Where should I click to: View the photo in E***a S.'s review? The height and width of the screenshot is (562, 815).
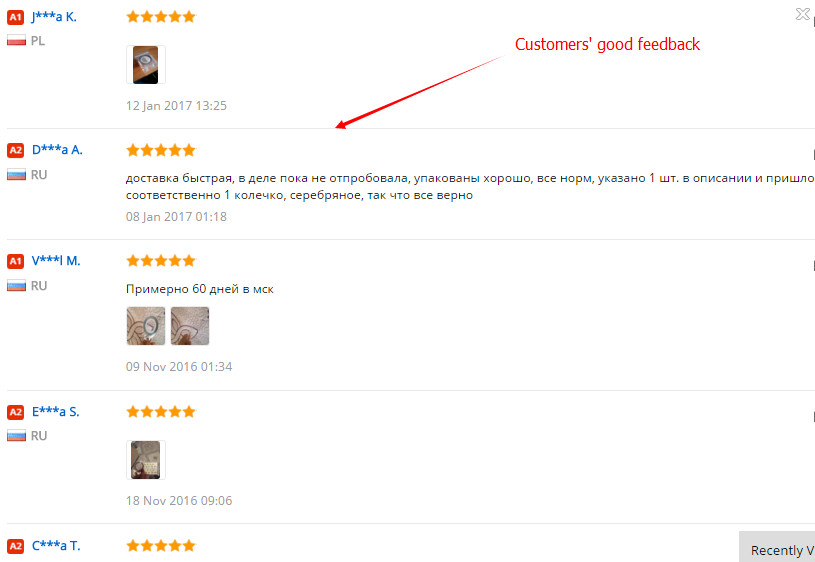146,460
